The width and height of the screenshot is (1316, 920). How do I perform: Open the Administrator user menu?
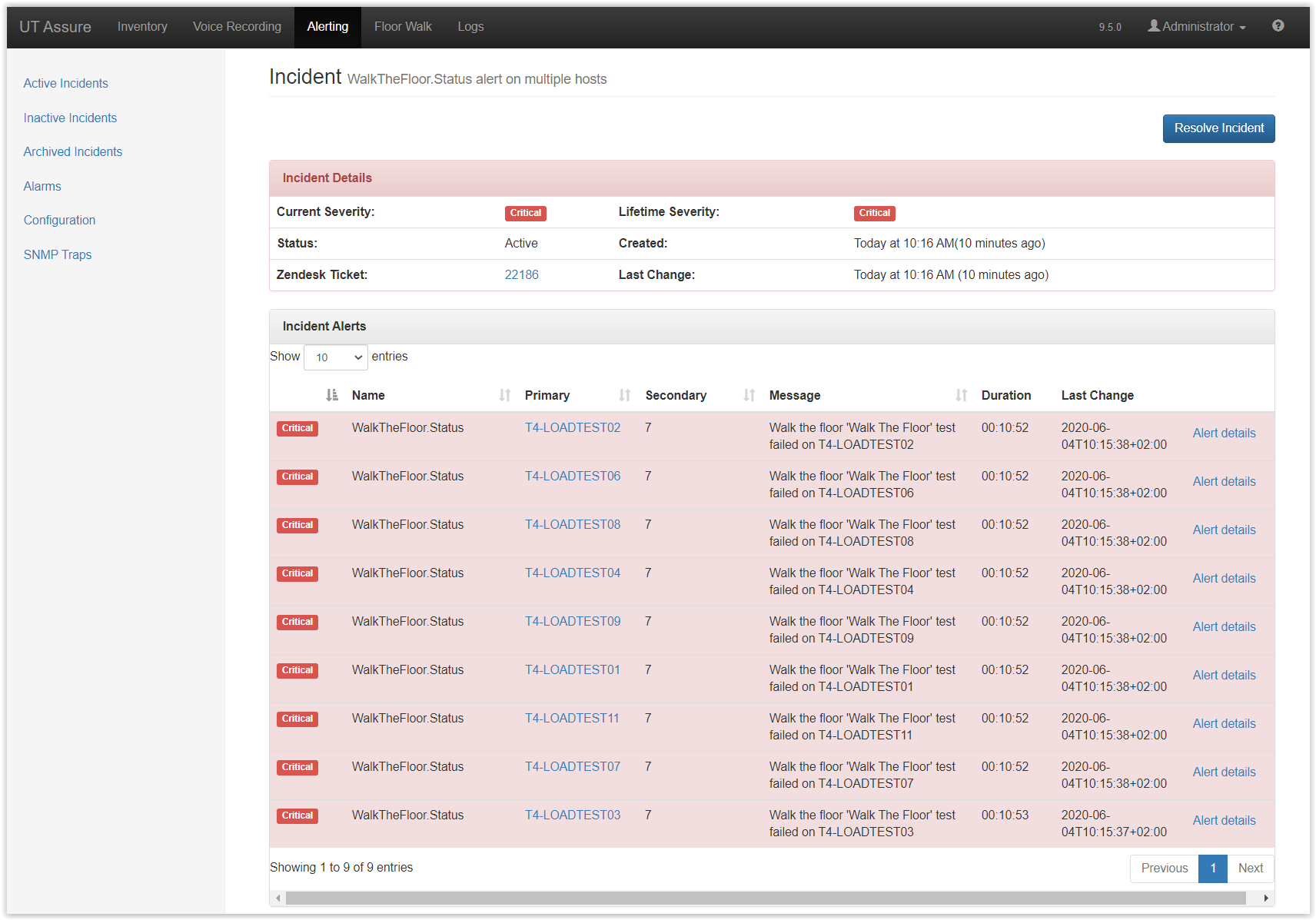(x=1197, y=26)
